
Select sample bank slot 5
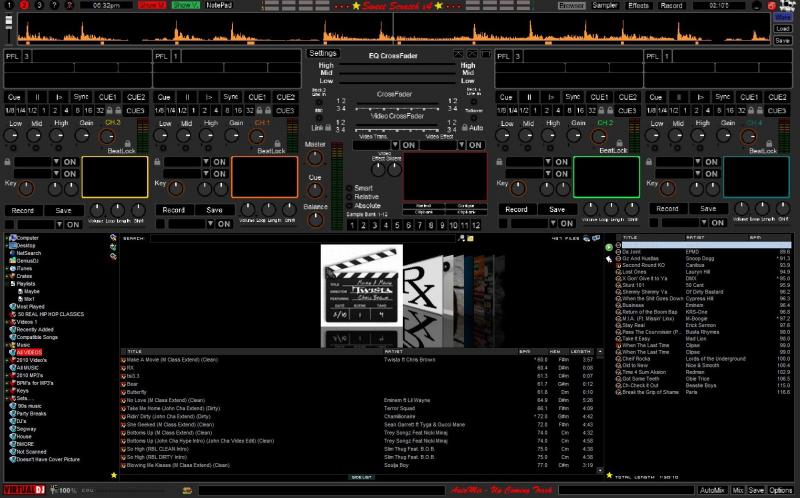tap(397, 225)
